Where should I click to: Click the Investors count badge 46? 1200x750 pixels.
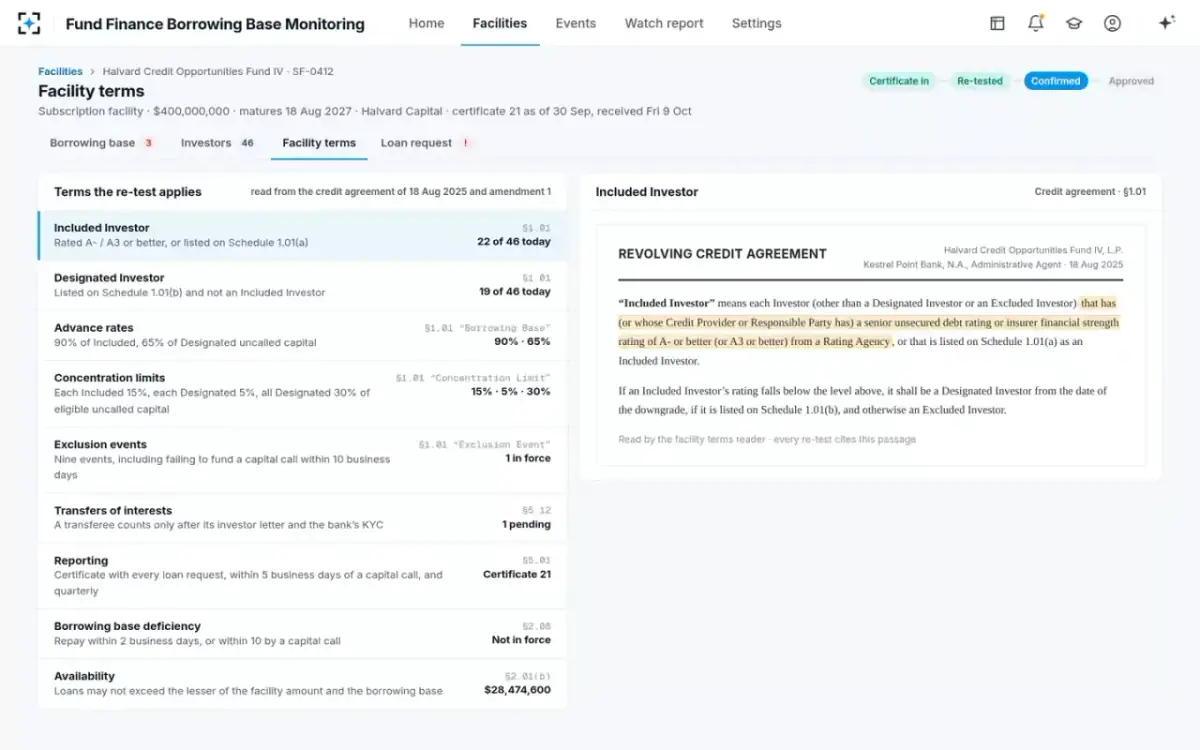click(x=248, y=143)
